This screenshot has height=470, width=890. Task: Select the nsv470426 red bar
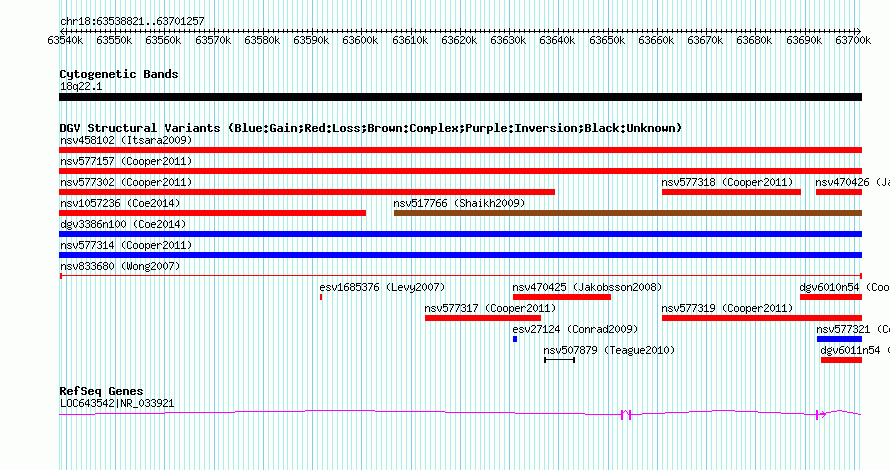[x=839, y=192]
